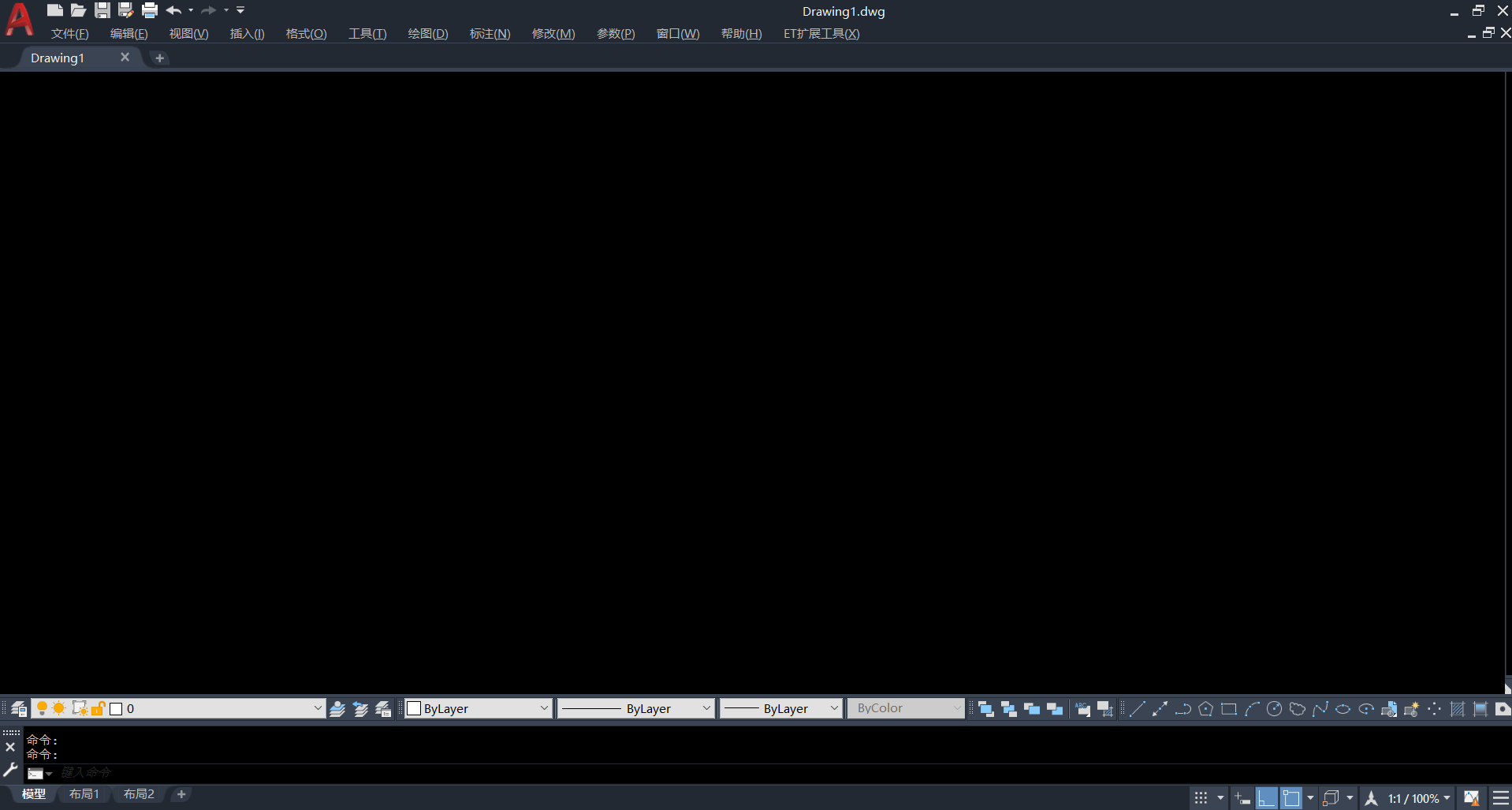Select the Line drawing tool
The image size is (1512, 810).
point(1137,709)
